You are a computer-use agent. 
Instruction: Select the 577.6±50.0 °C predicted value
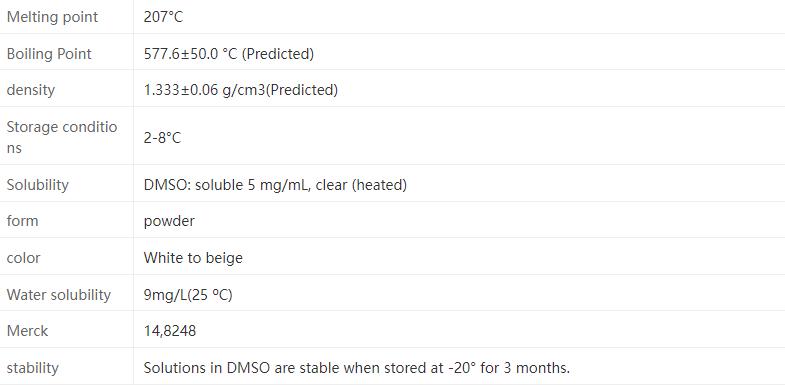click(229, 54)
